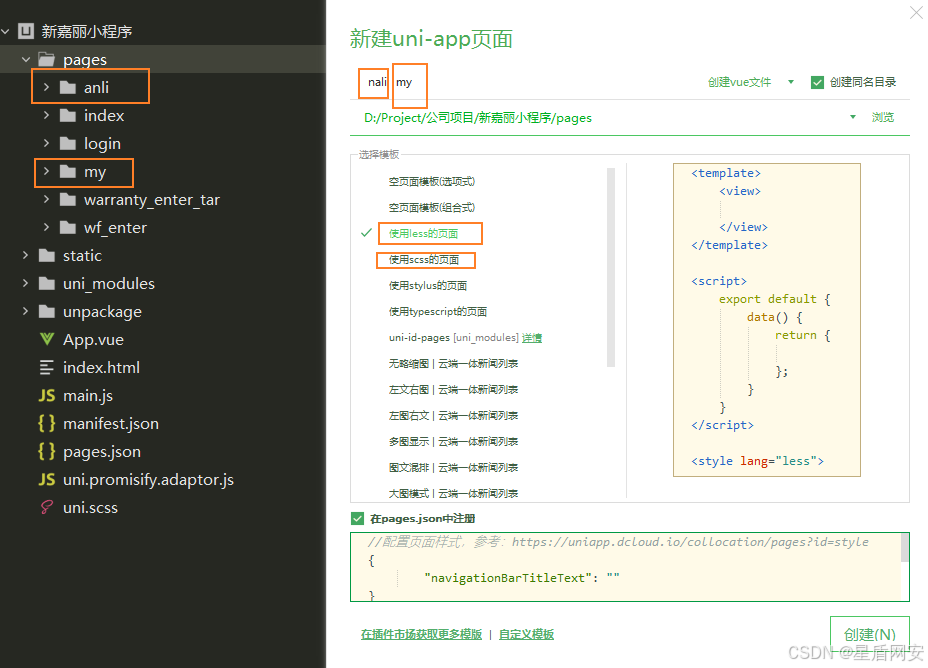Open the 自定义模板 link

coord(526,634)
